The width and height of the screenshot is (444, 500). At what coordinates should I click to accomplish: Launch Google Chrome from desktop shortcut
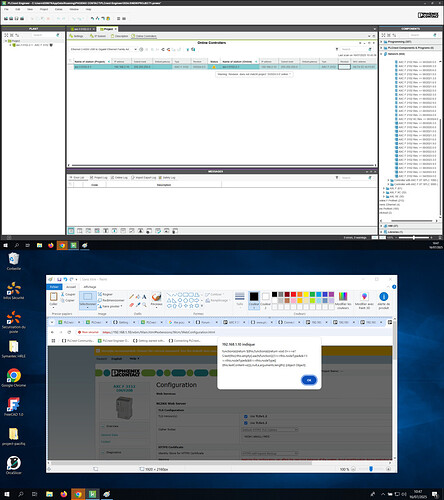(14, 378)
